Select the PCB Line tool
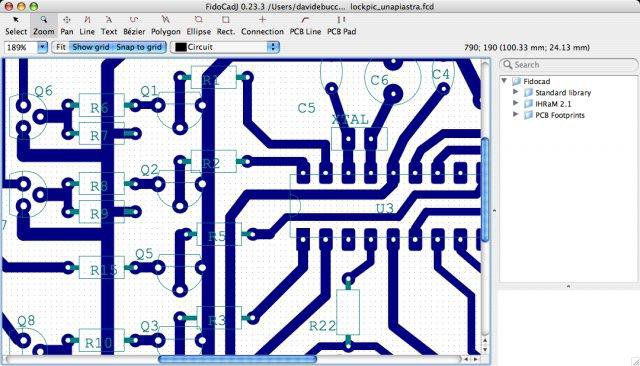Viewport: 640px width, 366px height. coord(305,25)
